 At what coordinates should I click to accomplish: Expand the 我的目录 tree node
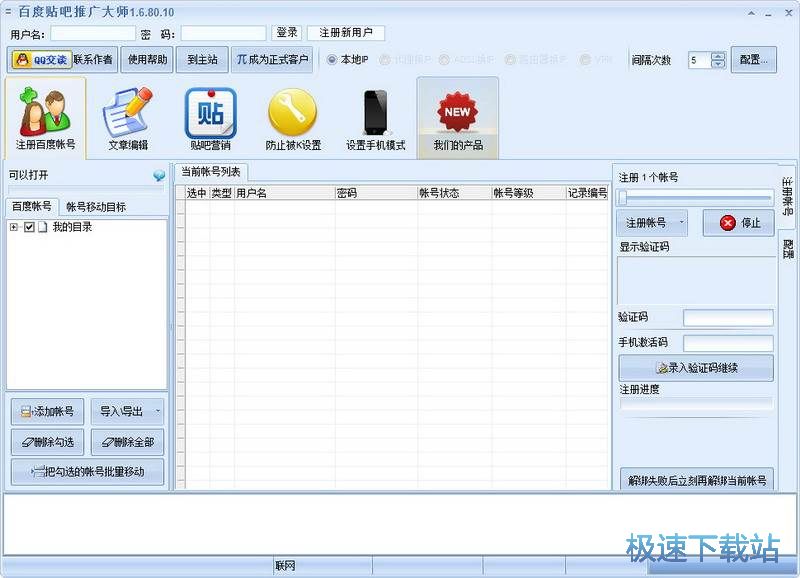14,228
